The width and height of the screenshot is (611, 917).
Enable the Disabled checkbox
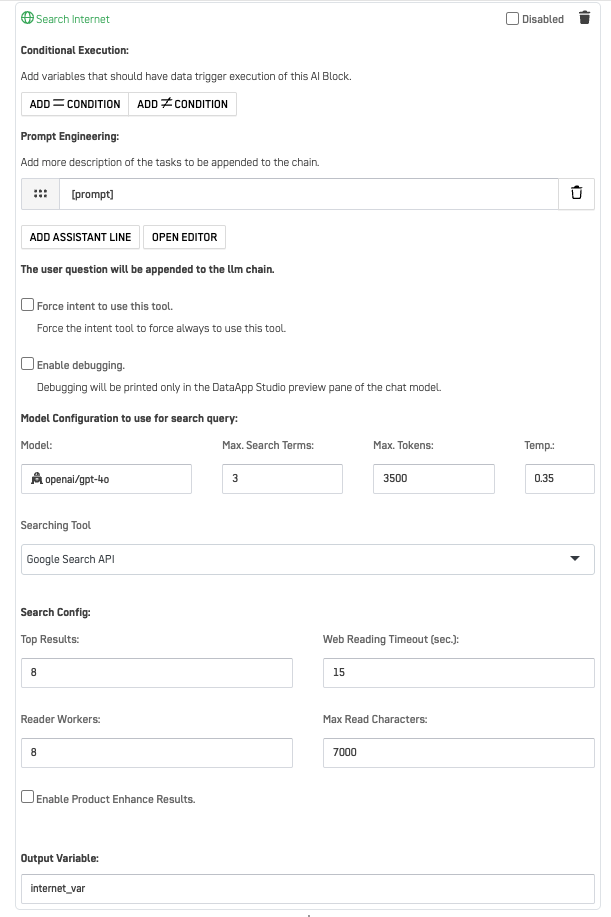click(511, 17)
